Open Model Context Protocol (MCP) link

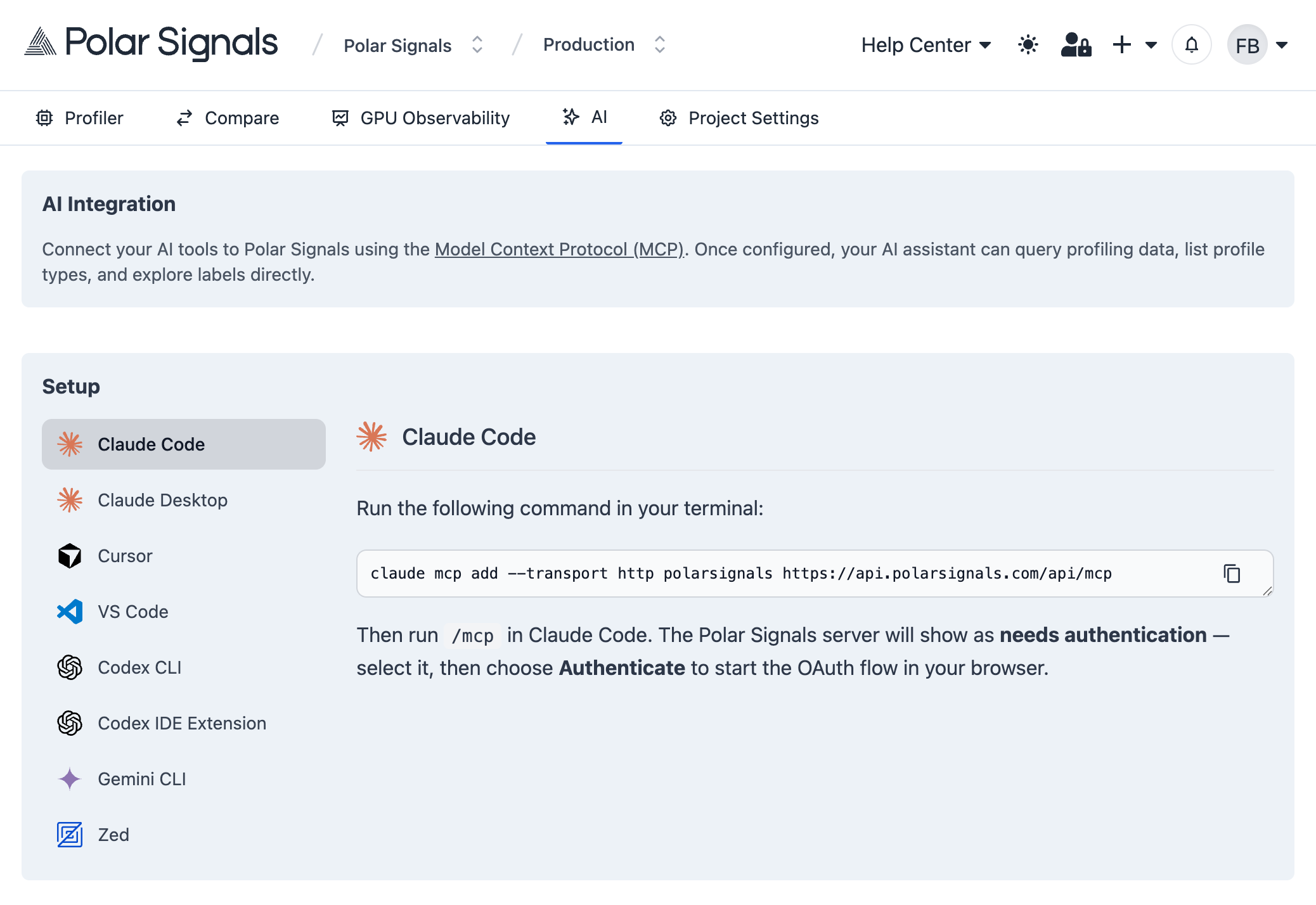click(559, 249)
